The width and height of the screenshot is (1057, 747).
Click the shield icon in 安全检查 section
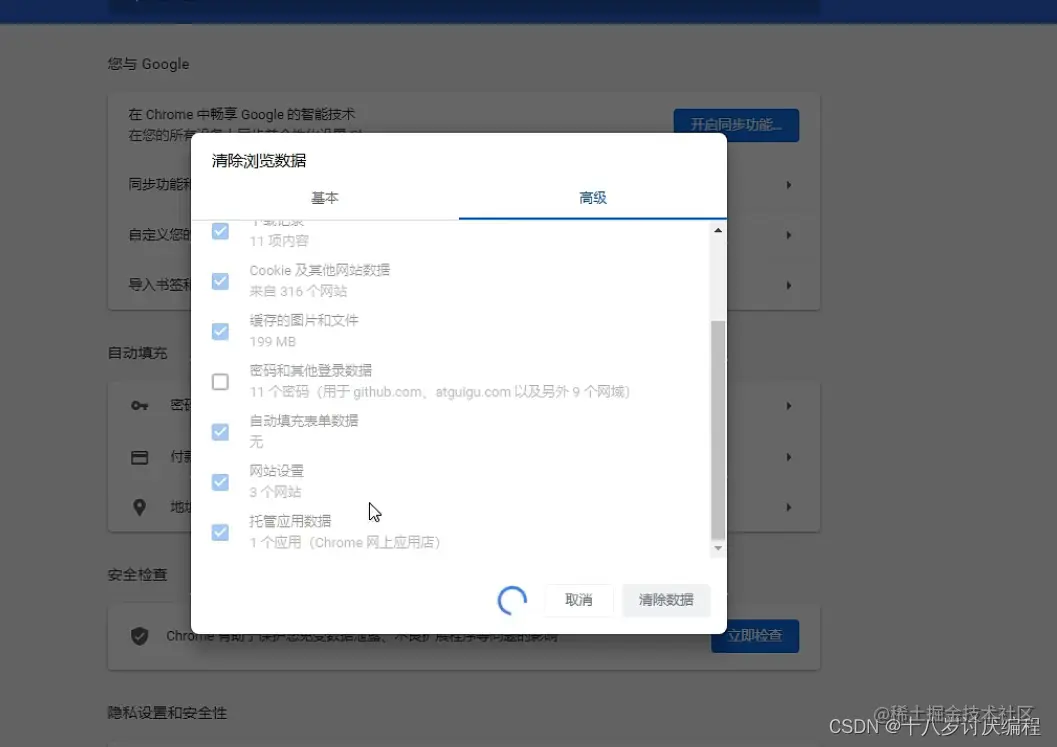pos(140,635)
